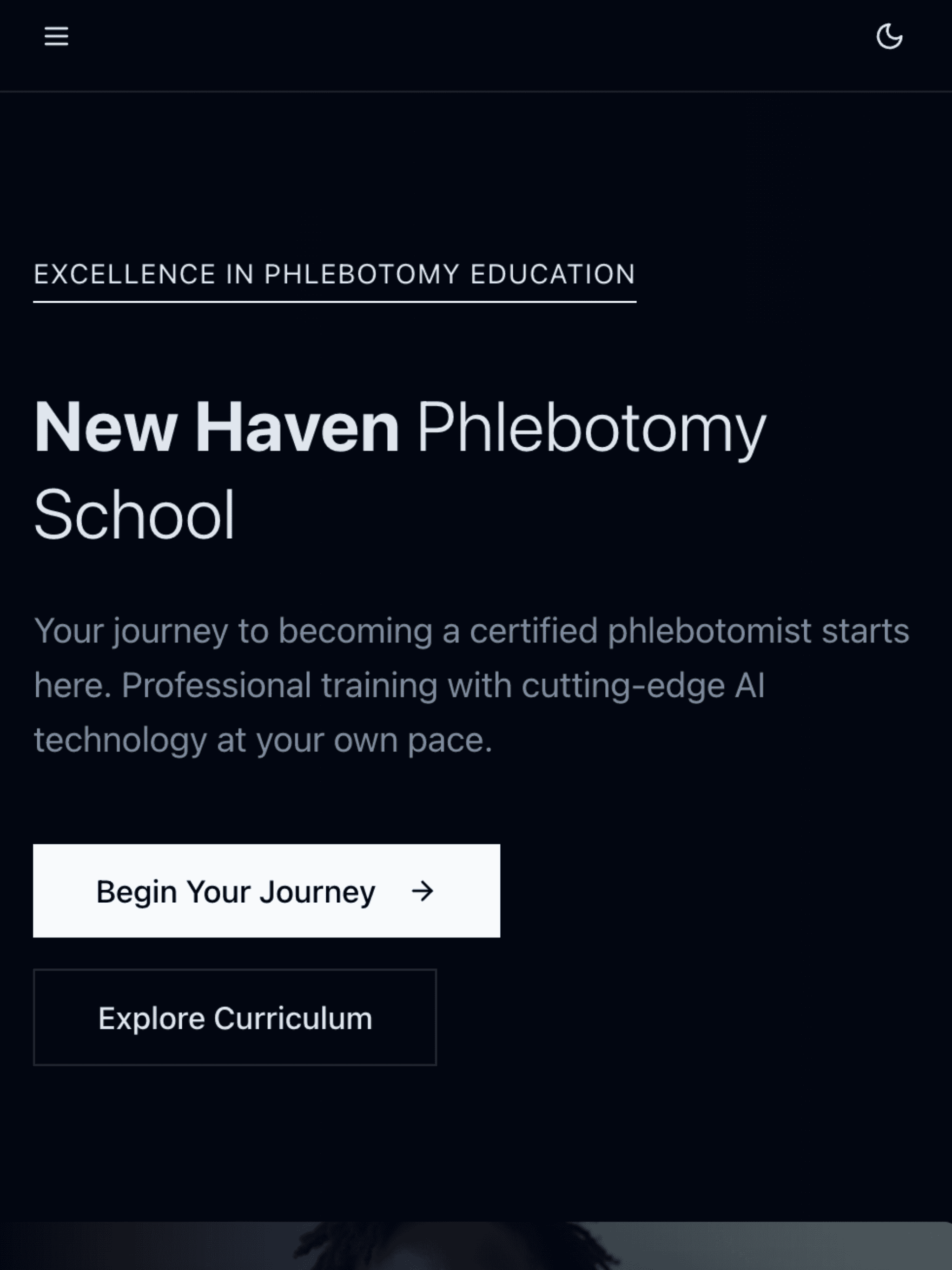This screenshot has width=952, height=1270.
Task: Click the word 'AI' in the description
Action: click(749, 686)
